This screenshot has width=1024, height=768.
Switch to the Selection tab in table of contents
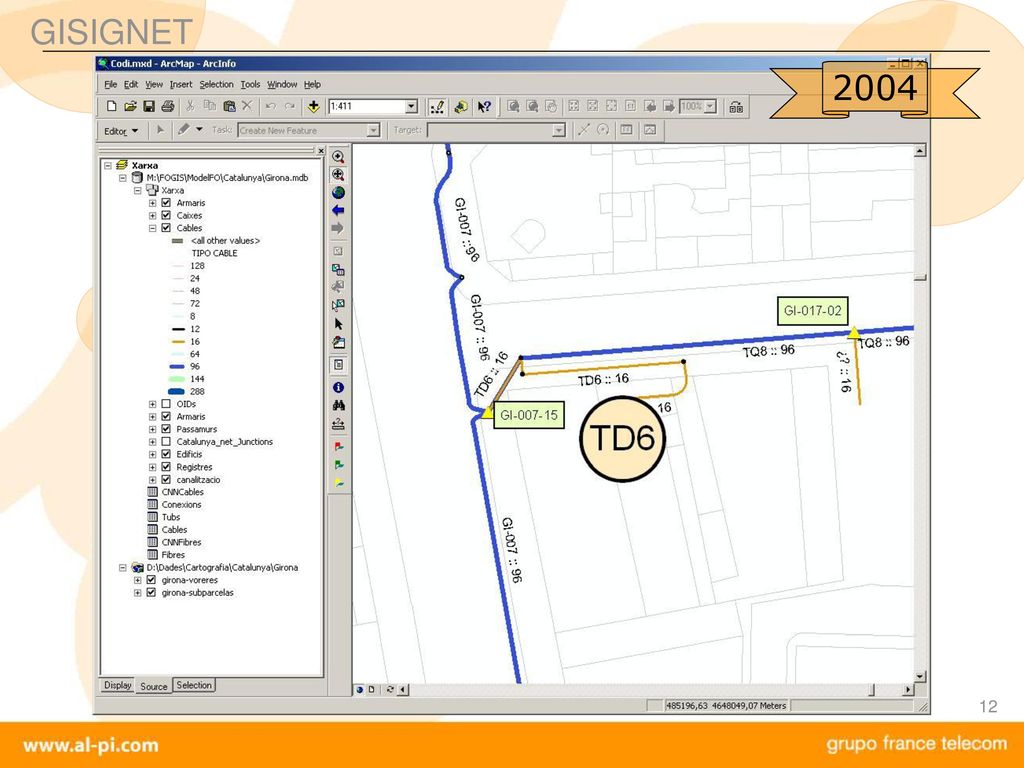click(194, 685)
